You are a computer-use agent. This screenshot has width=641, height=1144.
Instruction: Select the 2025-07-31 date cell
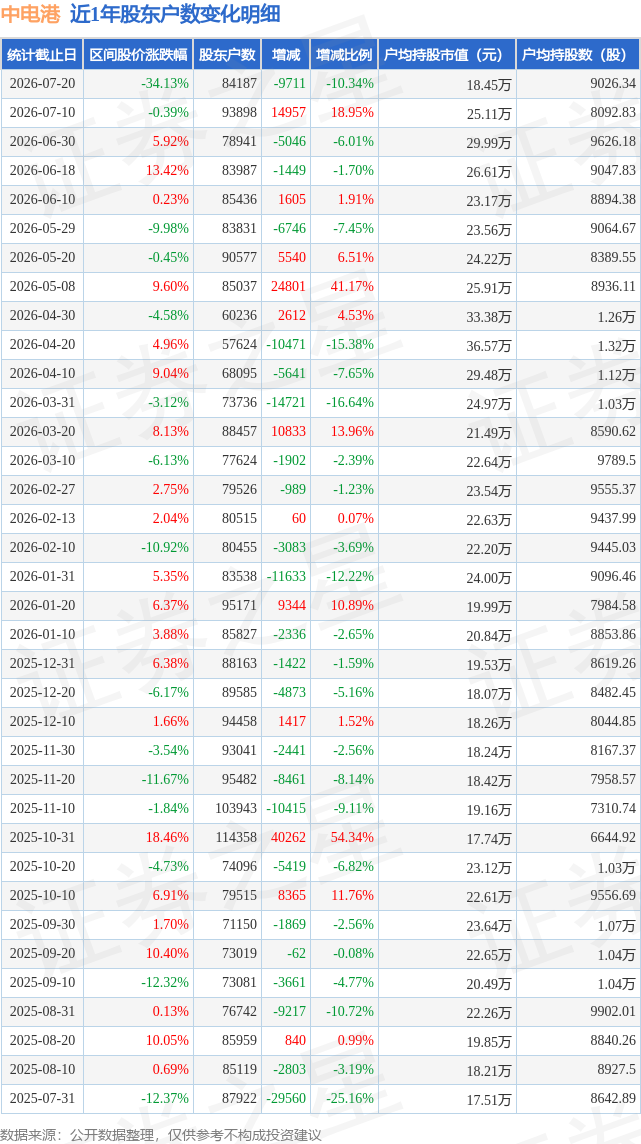pyautogui.click(x=42, y=1098)
